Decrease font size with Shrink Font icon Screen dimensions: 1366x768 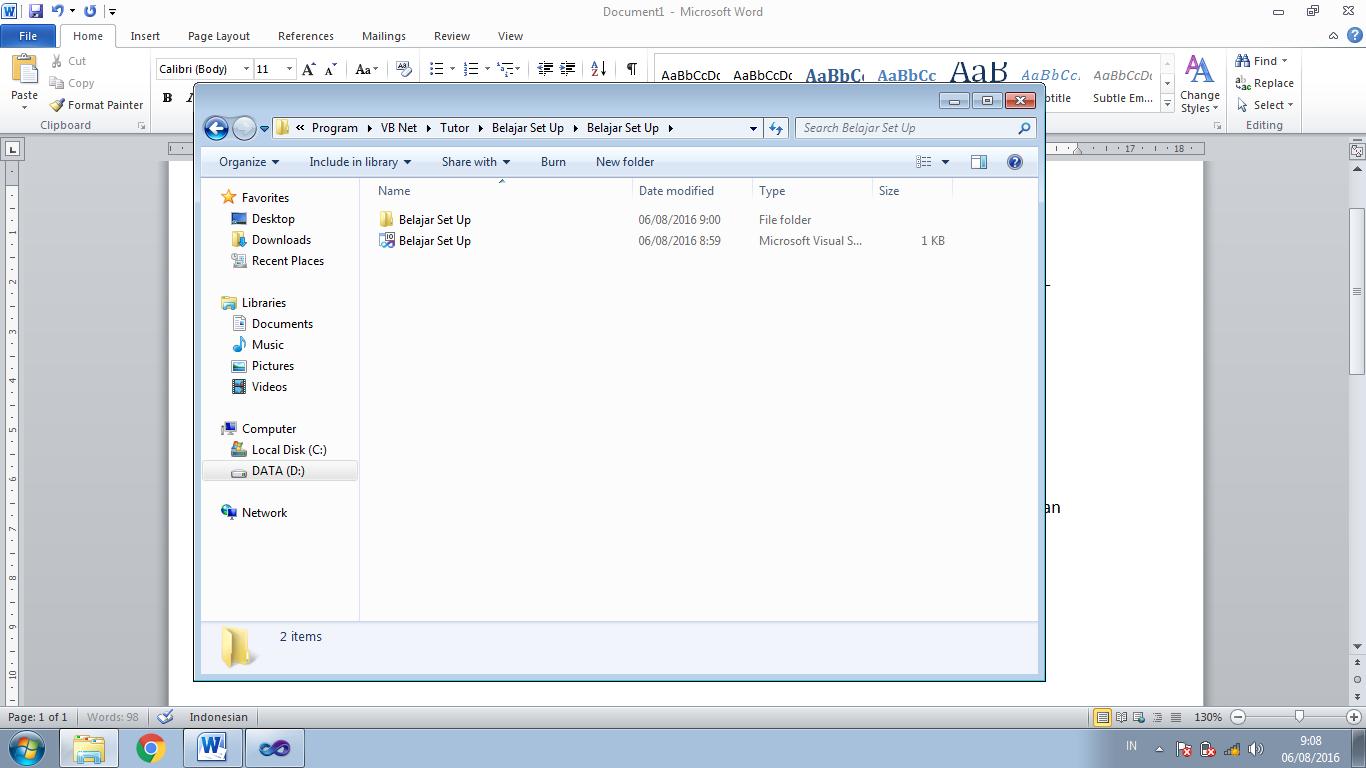330,69
